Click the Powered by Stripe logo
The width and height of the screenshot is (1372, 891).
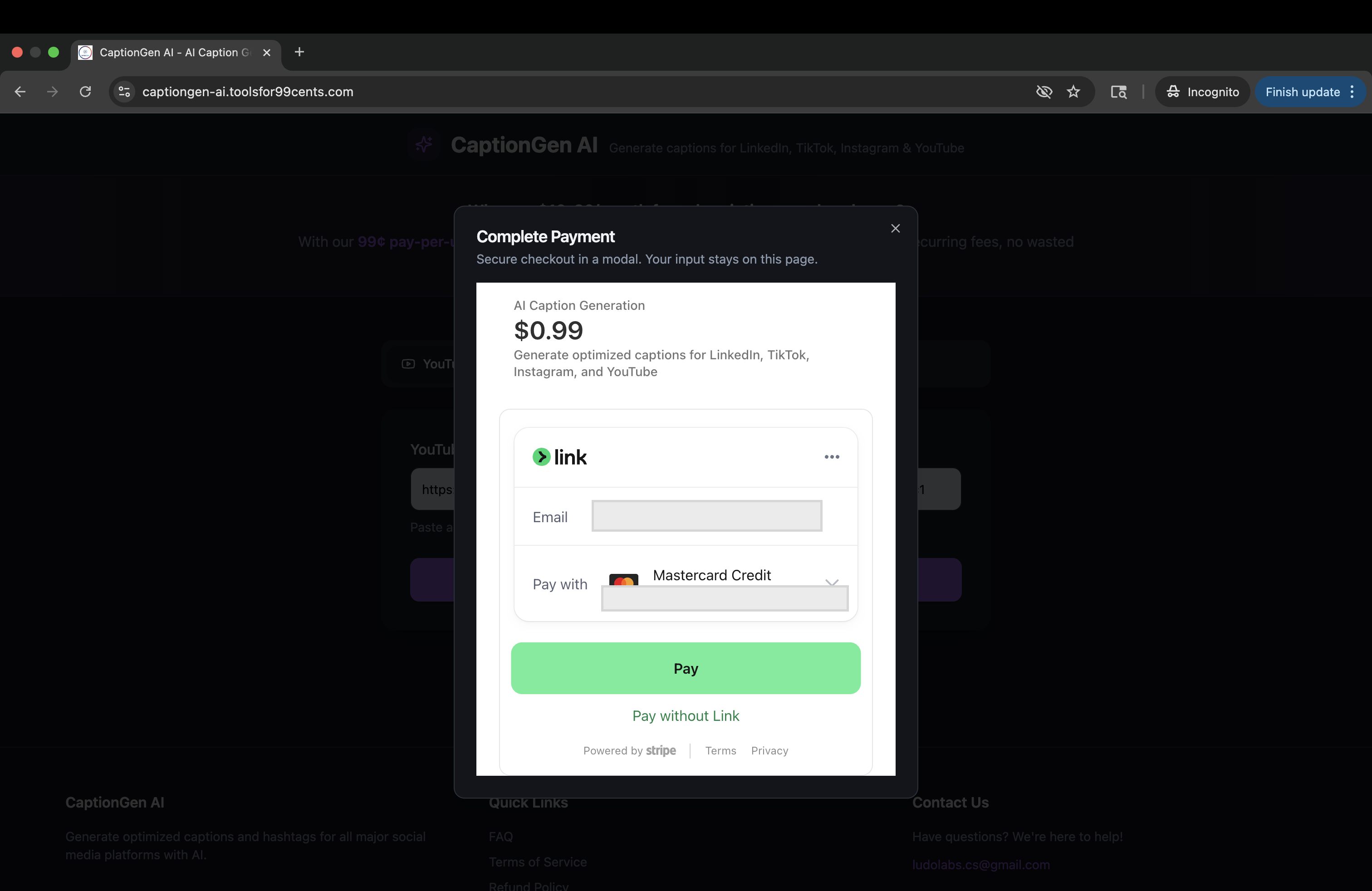tap(661, 750)
